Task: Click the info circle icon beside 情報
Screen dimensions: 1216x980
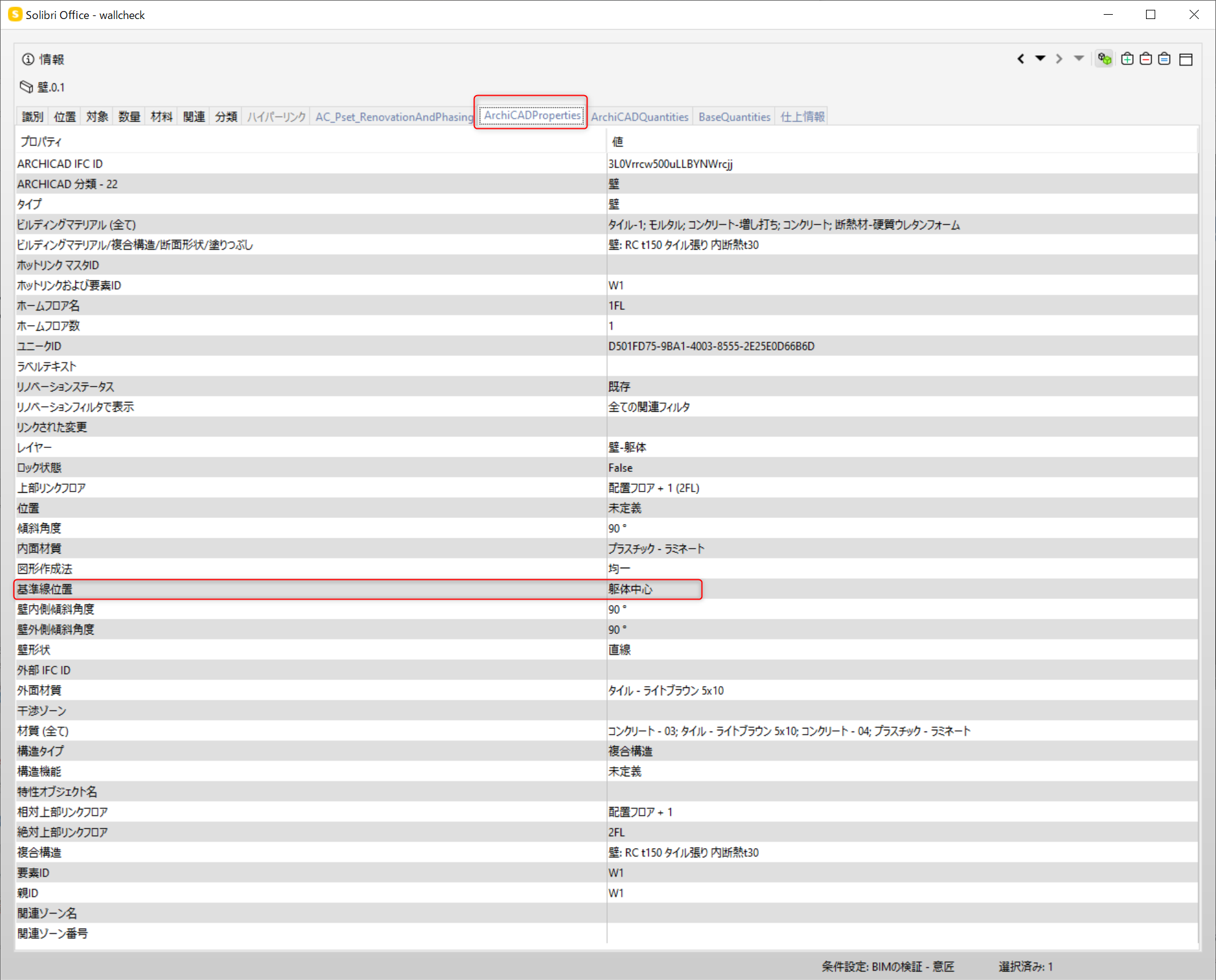Action: click(28, 59)
